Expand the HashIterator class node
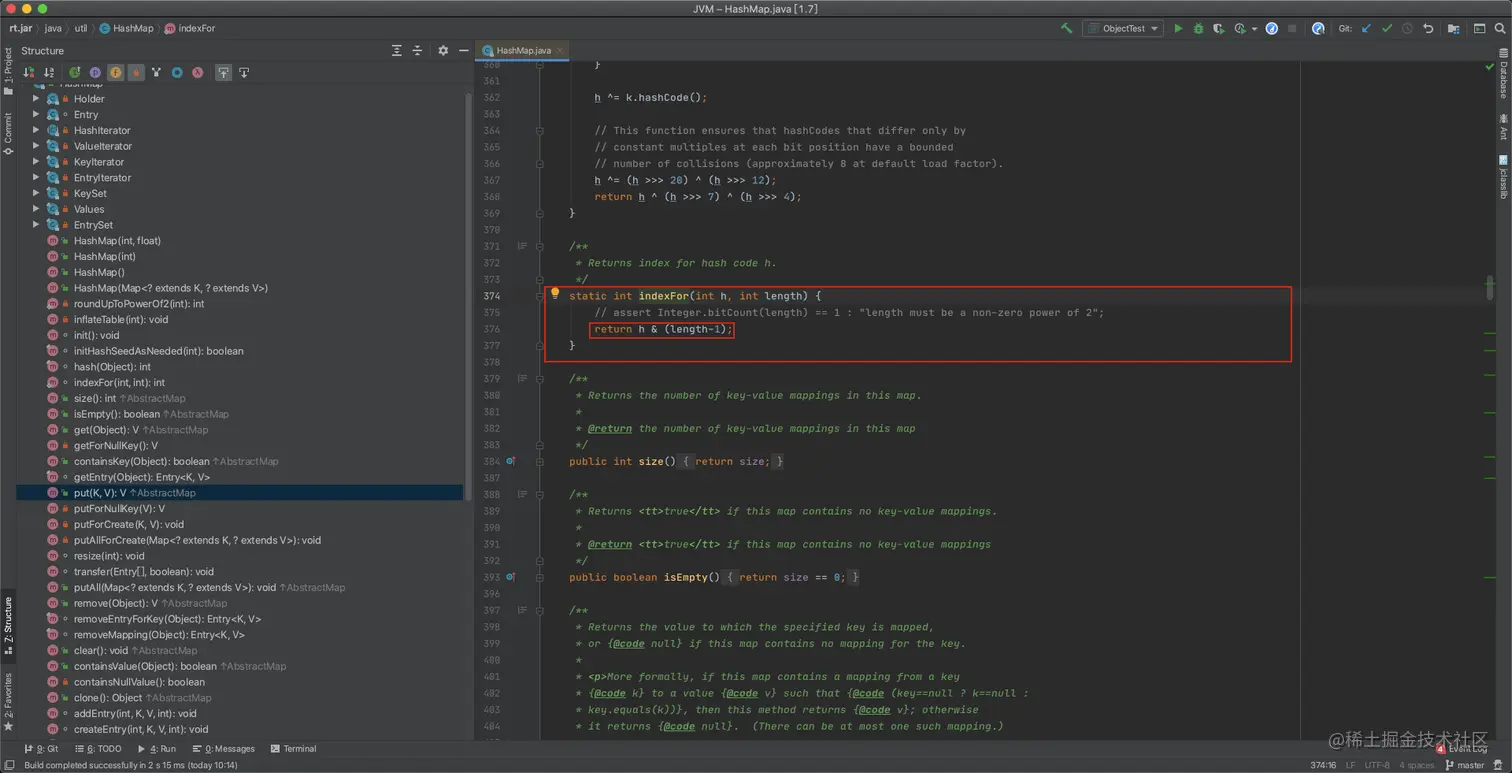This screenshot has height=773, width=1512. [36, 130]
